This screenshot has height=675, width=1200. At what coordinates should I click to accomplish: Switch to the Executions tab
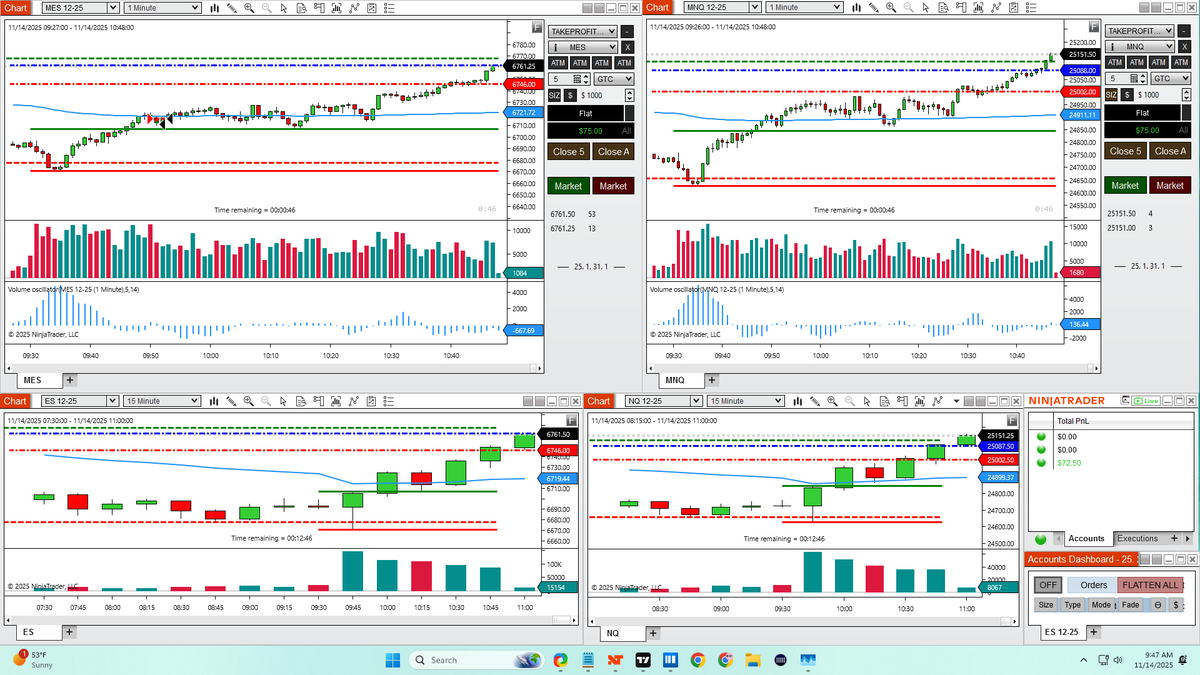coord(1137,538)
